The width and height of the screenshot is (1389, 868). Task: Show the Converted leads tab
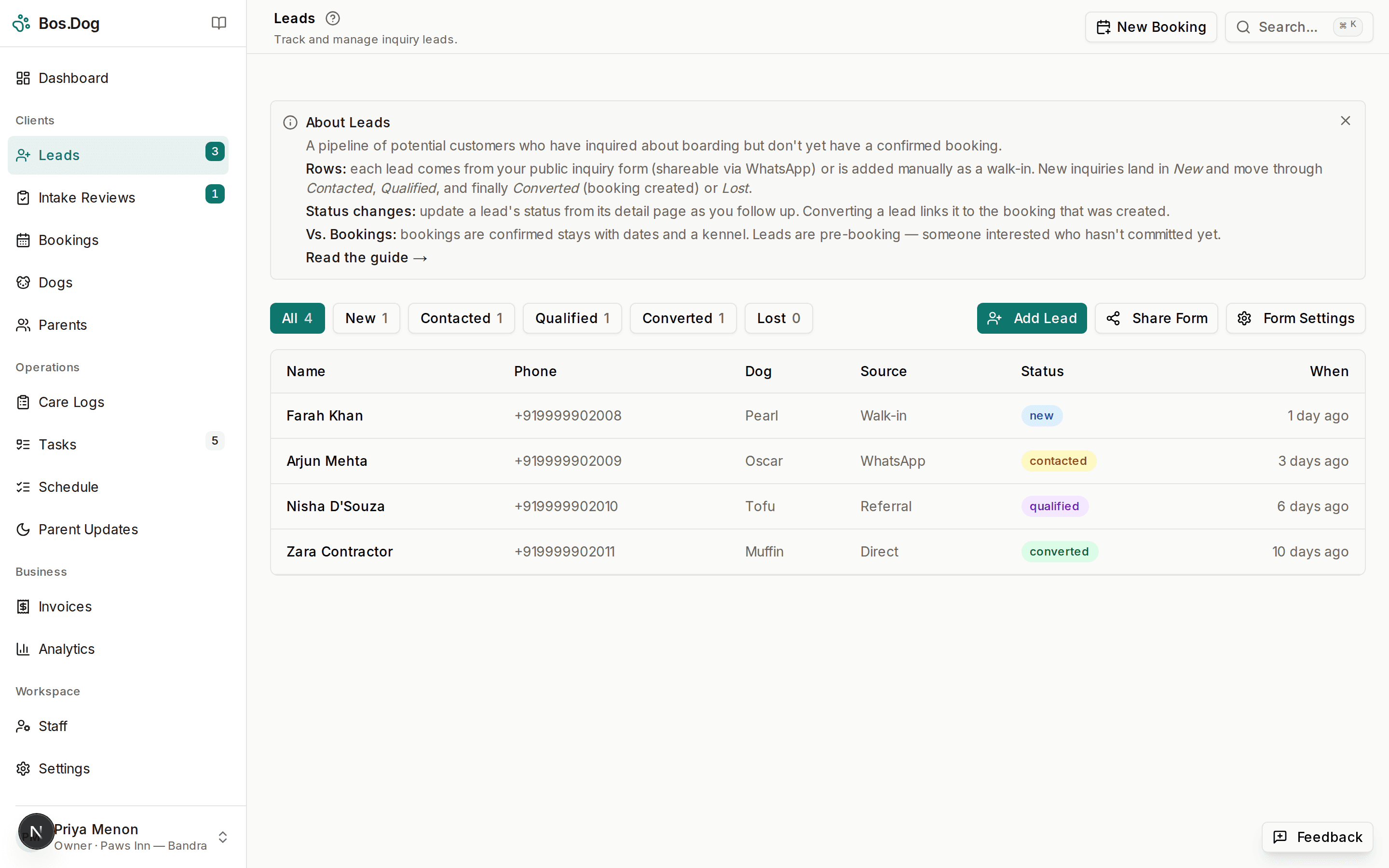(x=683, y=318)
